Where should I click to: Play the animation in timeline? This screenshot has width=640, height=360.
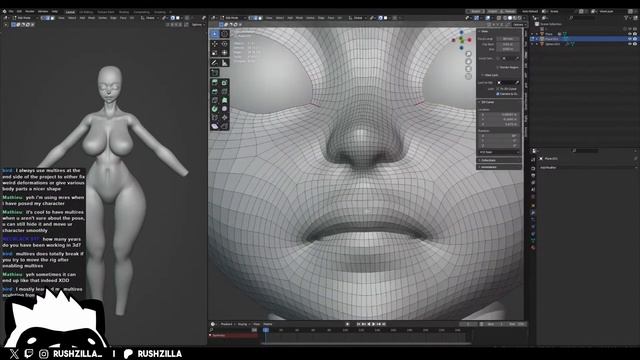373,324
